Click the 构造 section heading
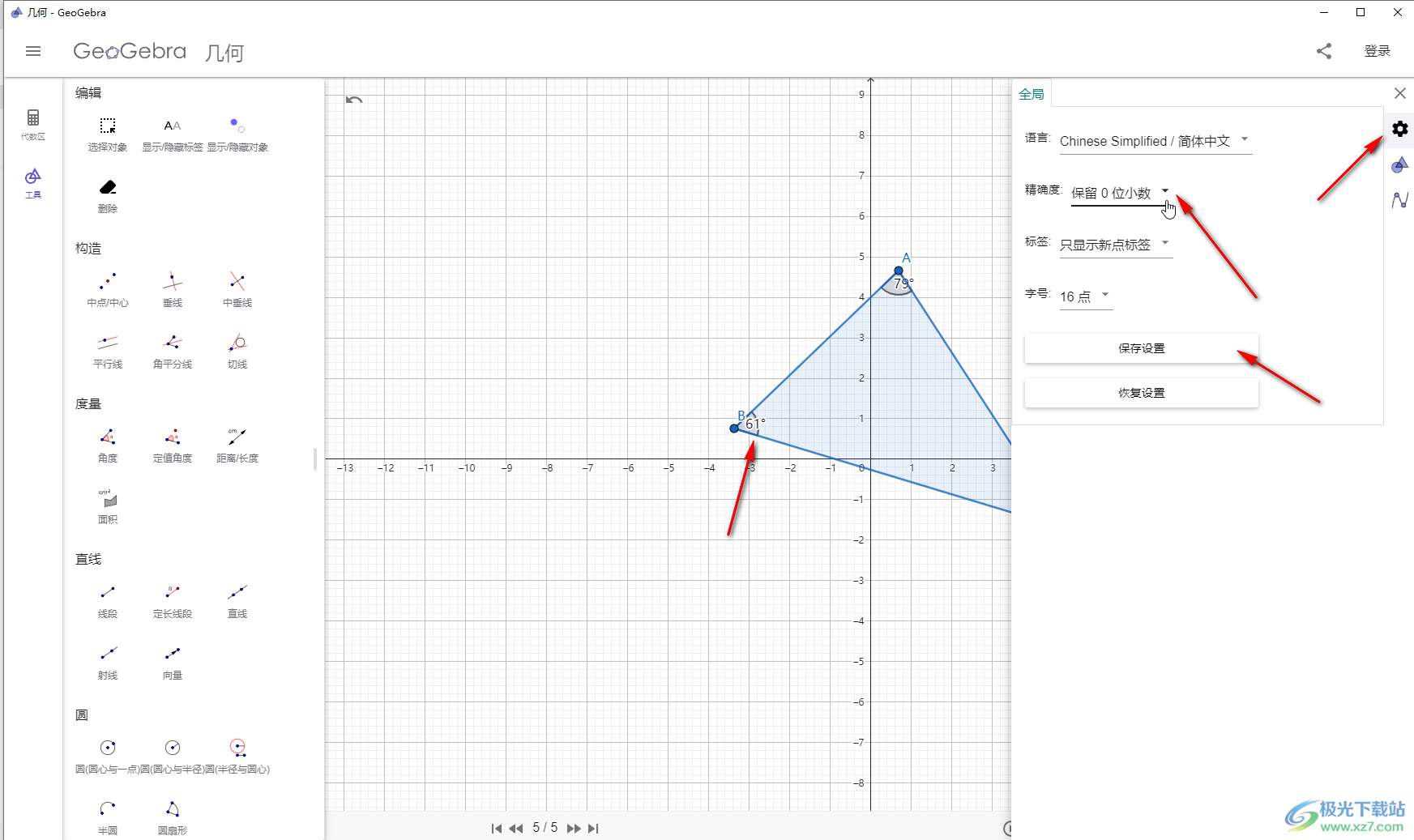Screen dimensions: 1414x840 pyautogui.click(x=88, y=248)
